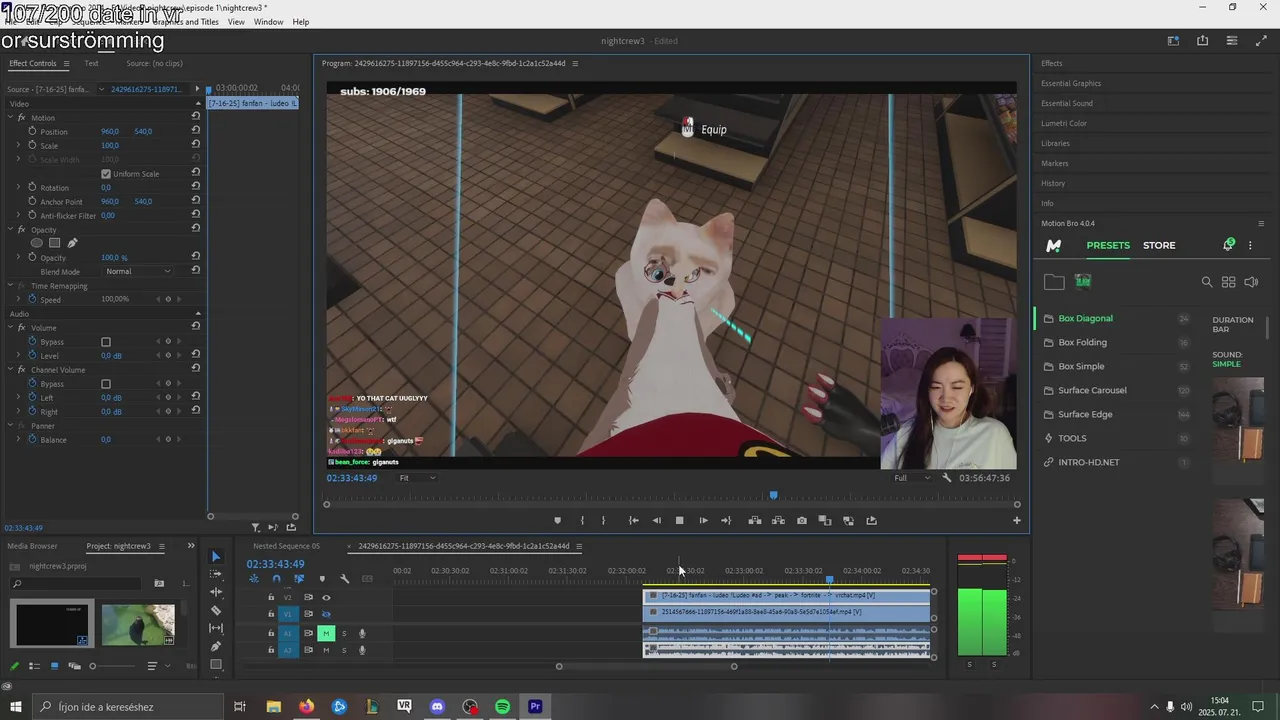1280x720 pixels.
Task: Toggle linked selection in timeline
Action: pyautogui.click(x=299, y=579)
